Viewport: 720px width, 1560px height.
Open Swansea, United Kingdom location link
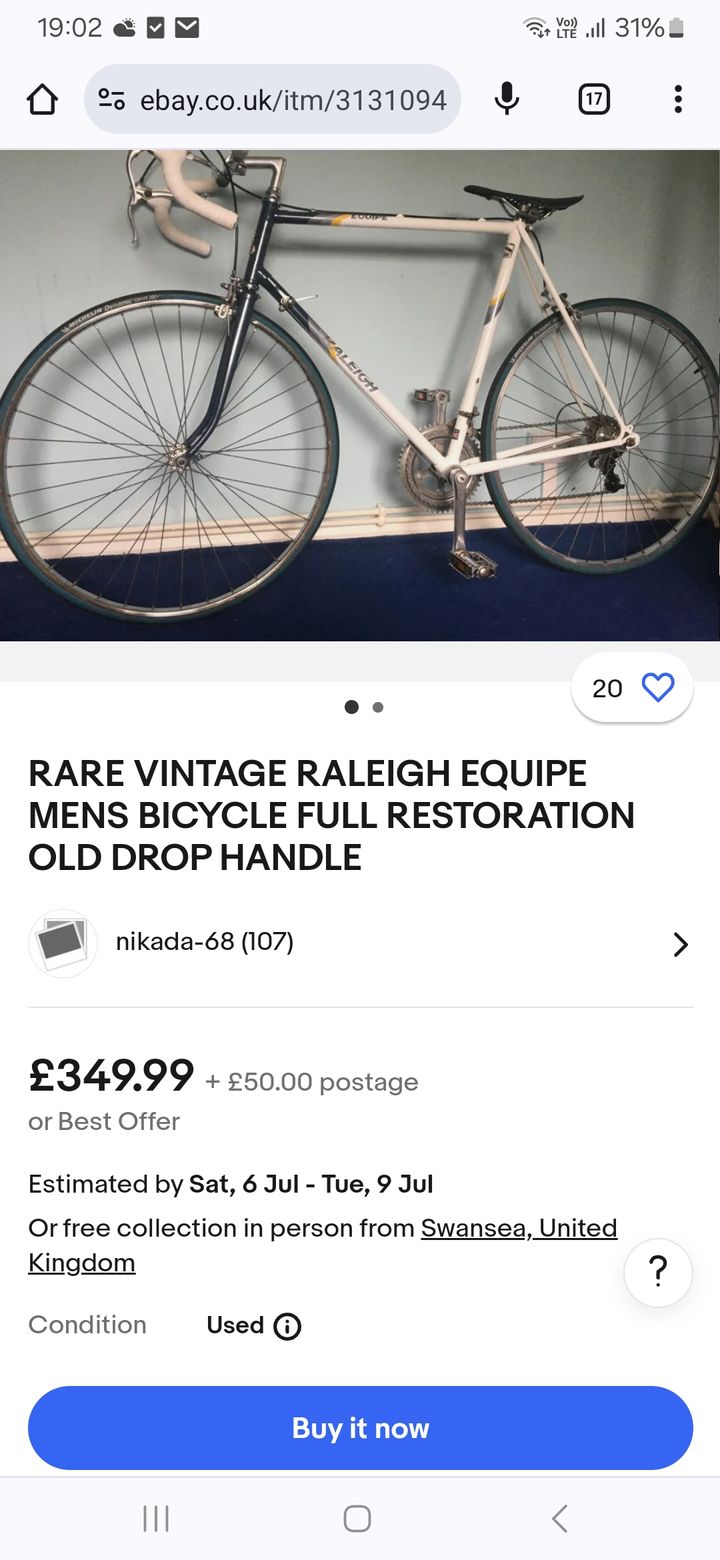pos(518,1228)
